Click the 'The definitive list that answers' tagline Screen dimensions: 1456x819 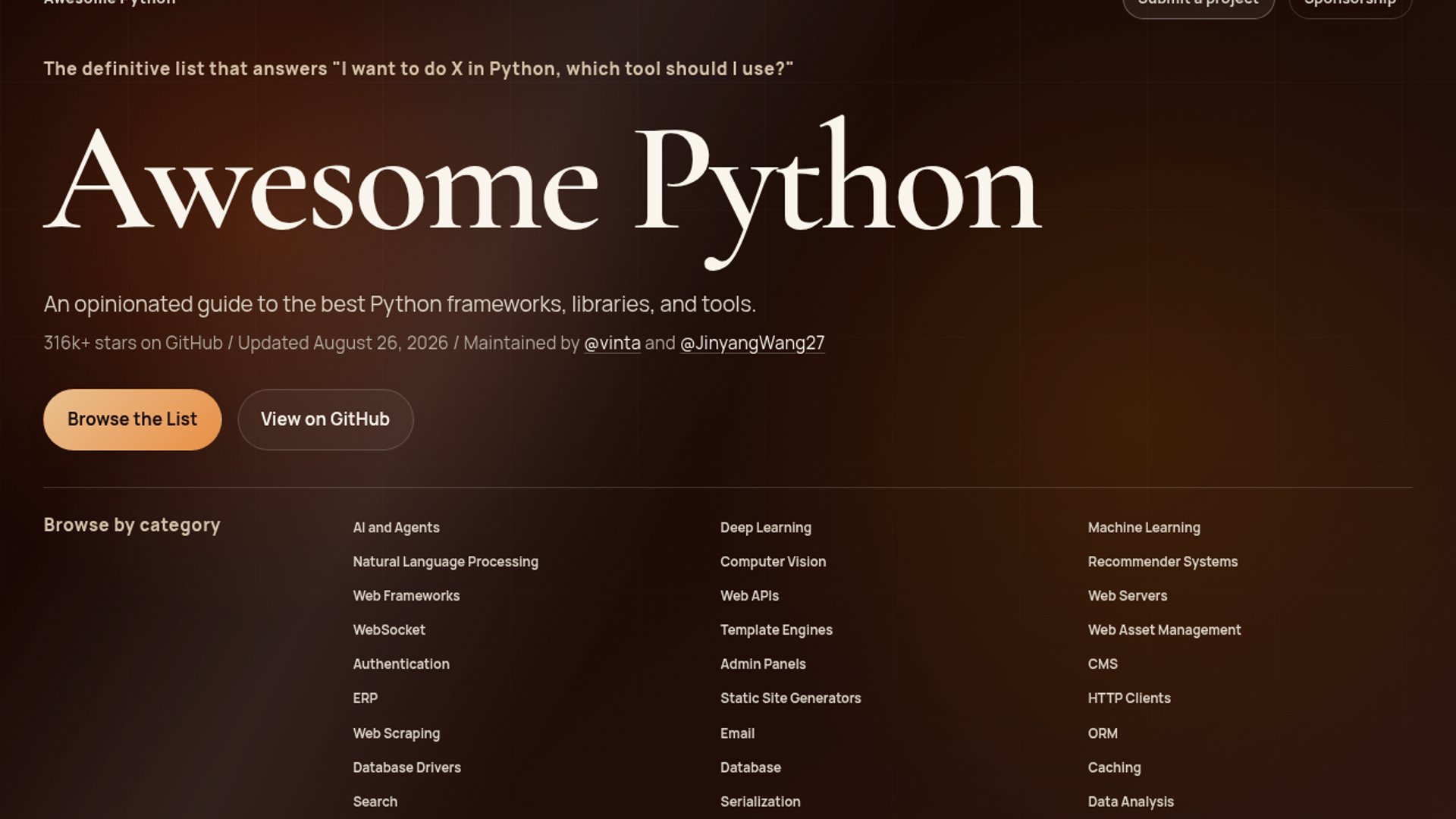click(x=419, y=69)
